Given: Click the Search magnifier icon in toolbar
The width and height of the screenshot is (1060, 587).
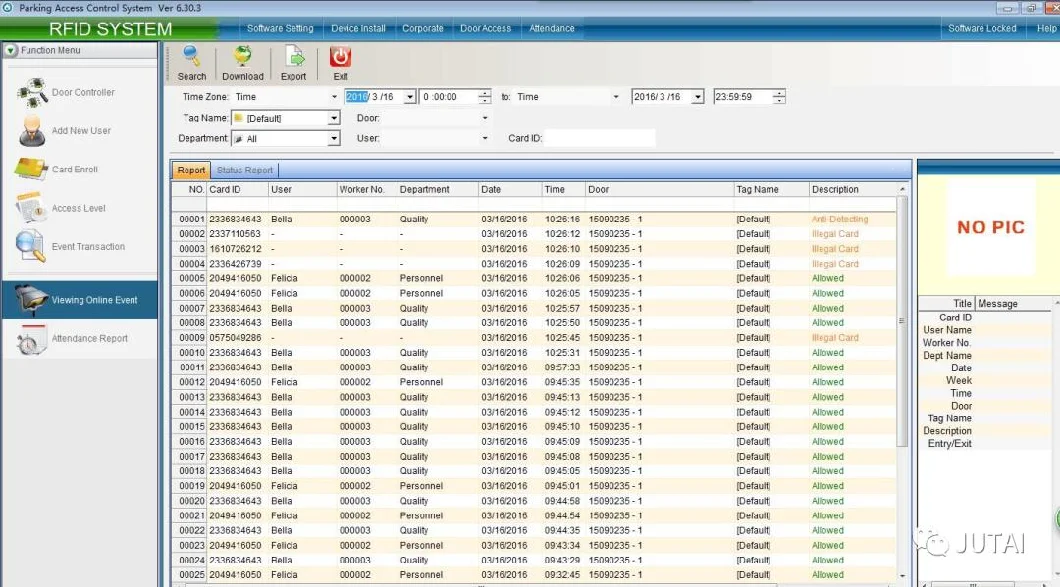Looking at the screenshot, I should click(x=191, y=56).
